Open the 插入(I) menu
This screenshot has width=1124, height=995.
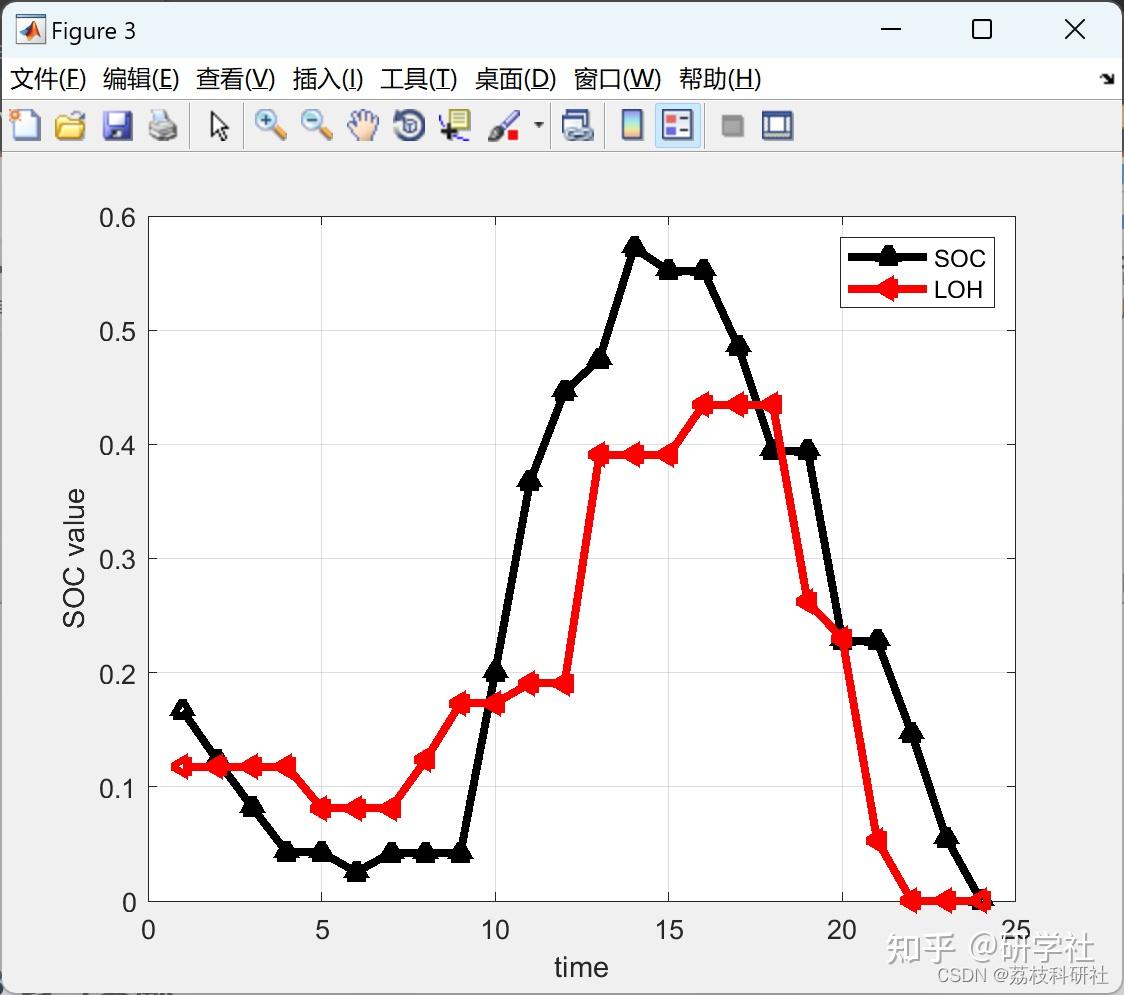[x=327, y=79]
